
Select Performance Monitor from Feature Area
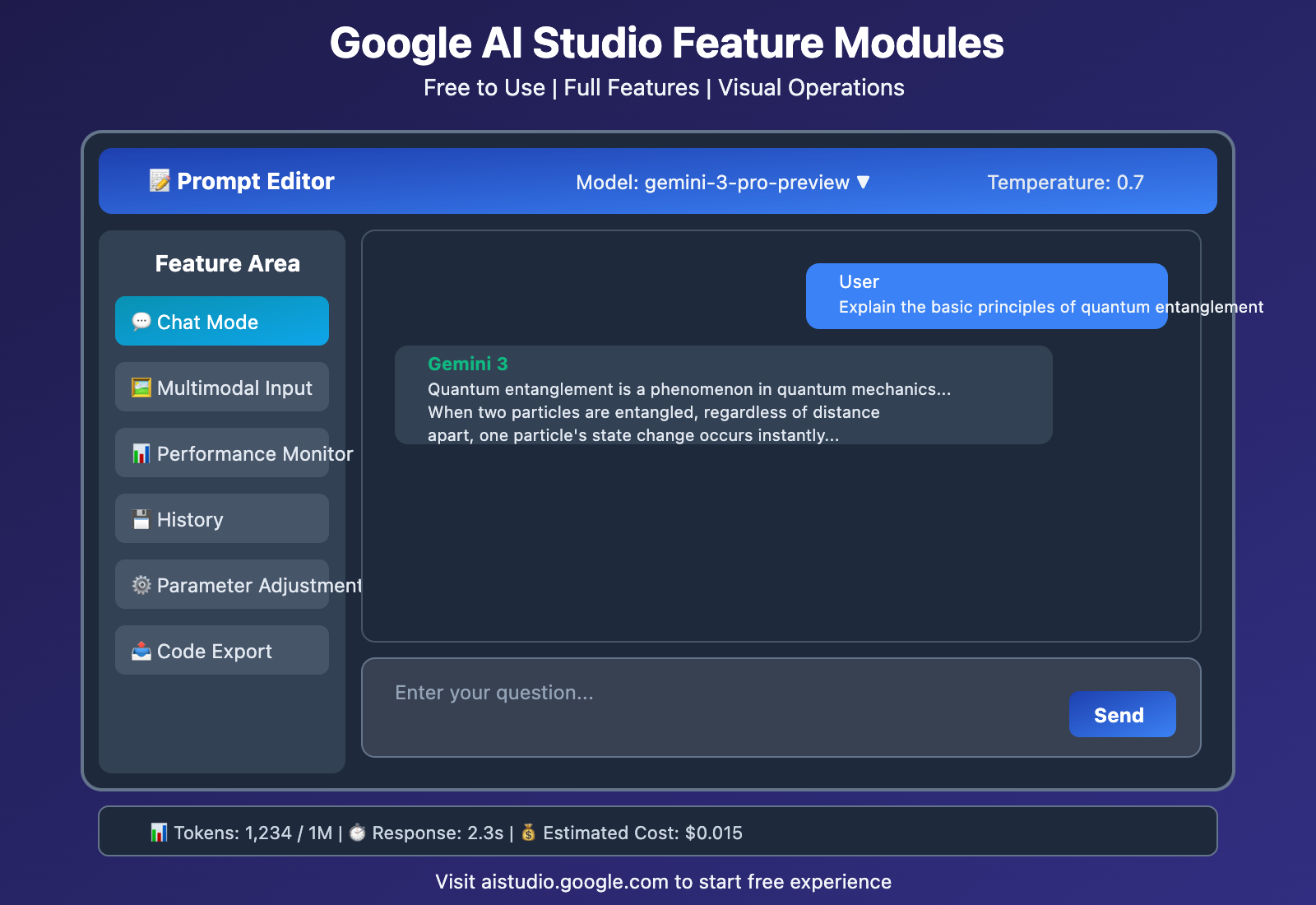point(221,453)
